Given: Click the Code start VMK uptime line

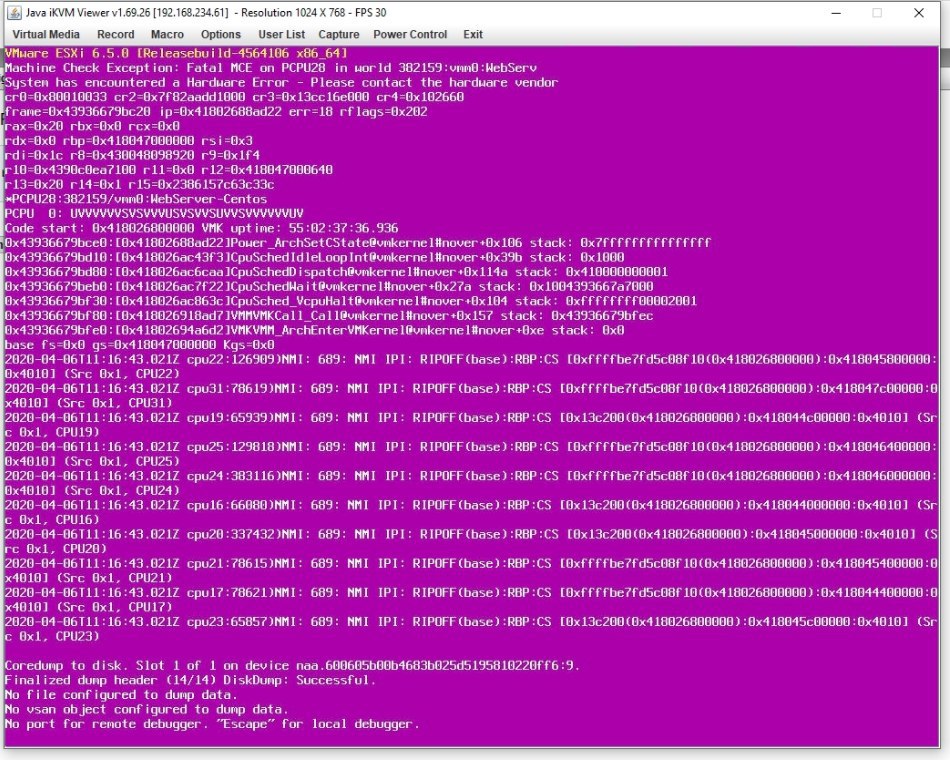Looking at the screenshot, I should point(201,228).
